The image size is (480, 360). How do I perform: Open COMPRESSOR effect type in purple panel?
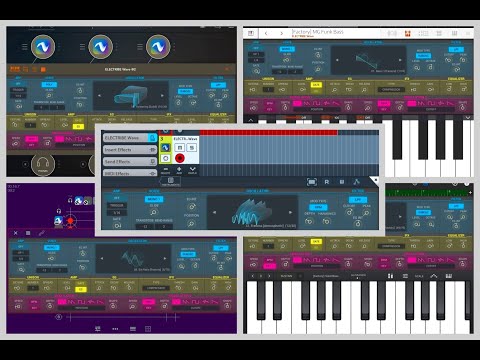tap(156, 288)
